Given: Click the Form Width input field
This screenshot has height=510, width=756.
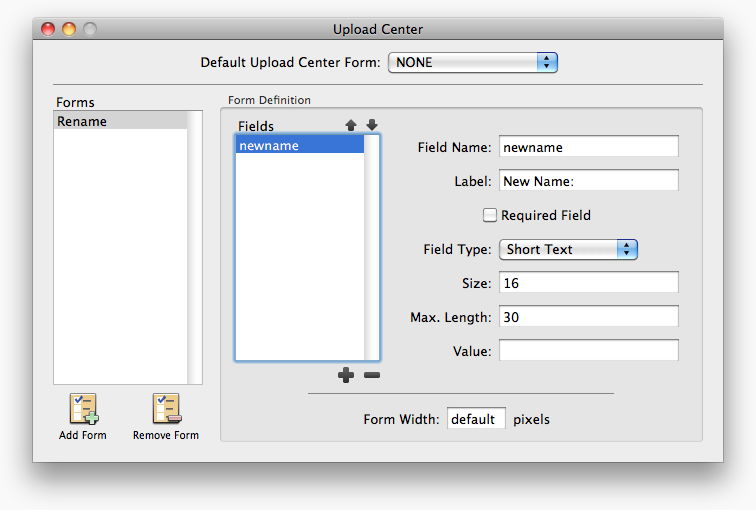Looking at the screenshot, I should [x=476, y=419].
